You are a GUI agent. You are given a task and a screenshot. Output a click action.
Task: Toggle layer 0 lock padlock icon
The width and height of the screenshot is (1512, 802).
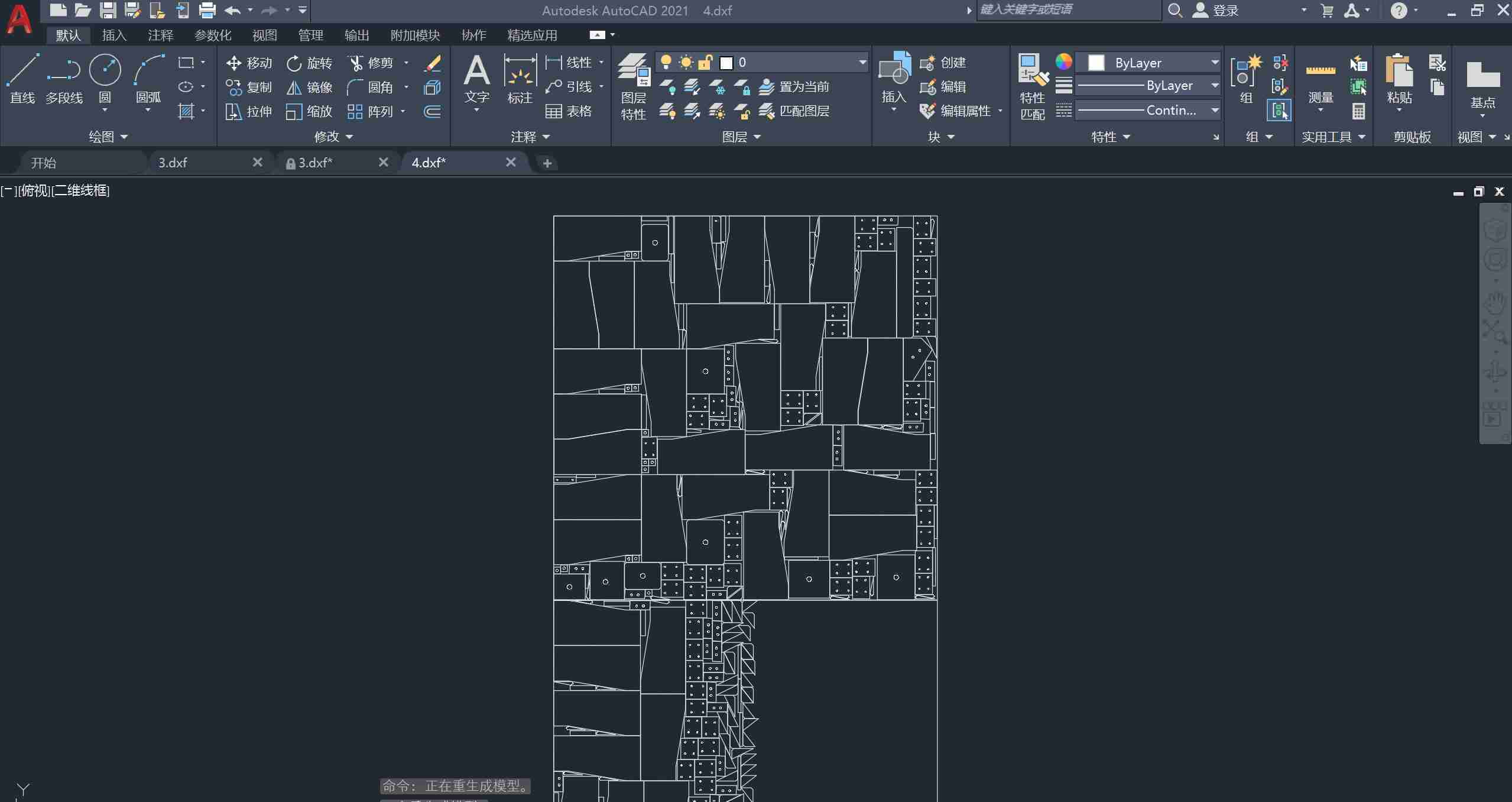705,62
